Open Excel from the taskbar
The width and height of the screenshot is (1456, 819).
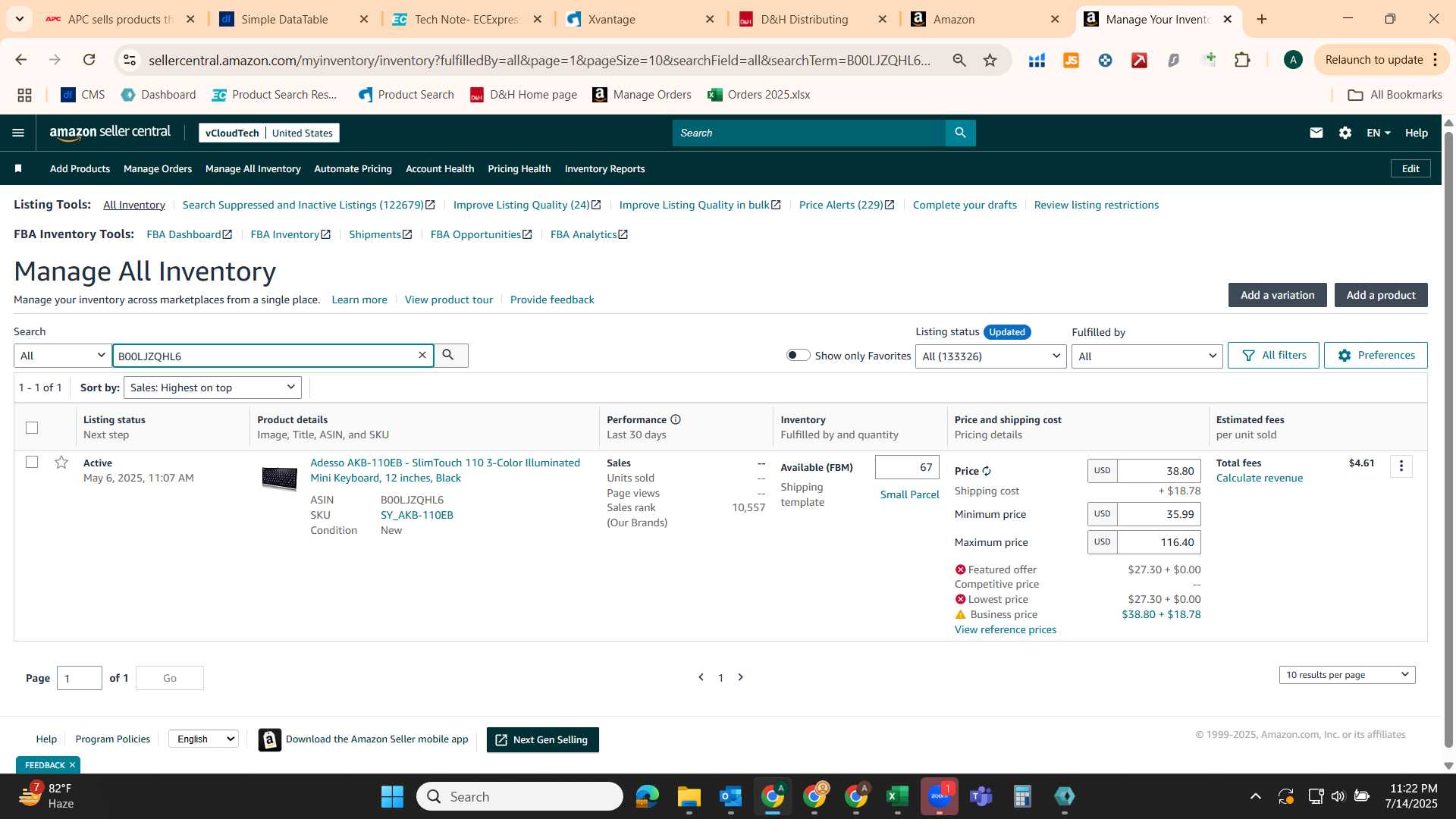click(x=897, y=796)
